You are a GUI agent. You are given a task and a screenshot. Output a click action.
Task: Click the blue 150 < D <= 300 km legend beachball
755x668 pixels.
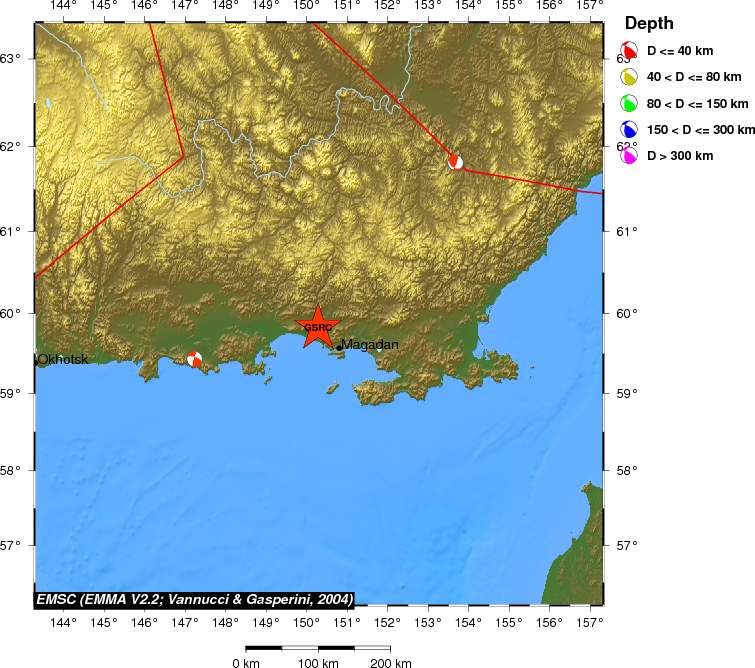pos(629,129)
